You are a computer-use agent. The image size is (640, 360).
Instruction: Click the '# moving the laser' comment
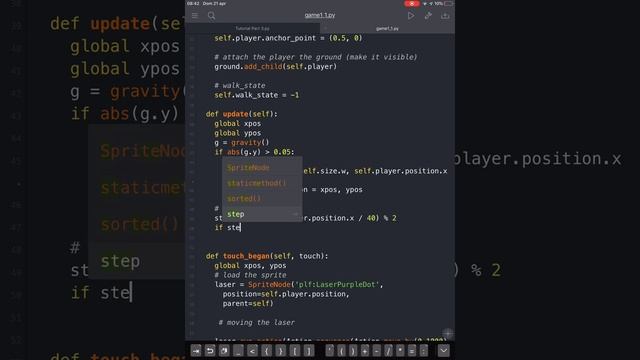click(256, 322)
